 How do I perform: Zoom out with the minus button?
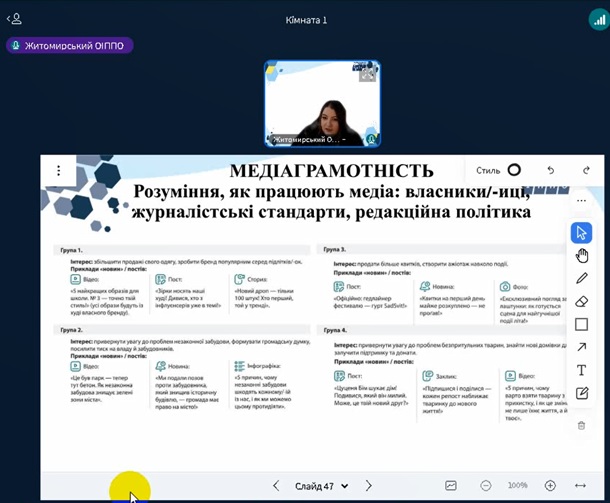tap(486, 486)
